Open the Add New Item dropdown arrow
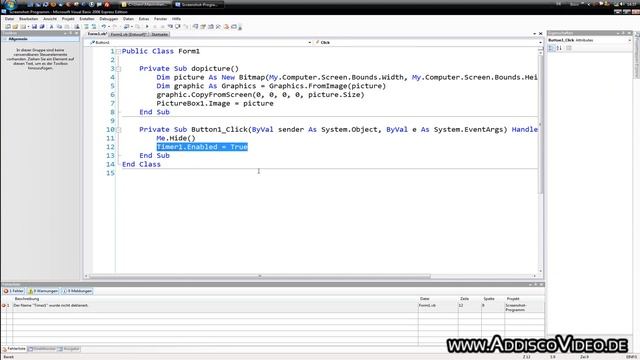Viewport: 640px width, 360px height. point(28,27)
